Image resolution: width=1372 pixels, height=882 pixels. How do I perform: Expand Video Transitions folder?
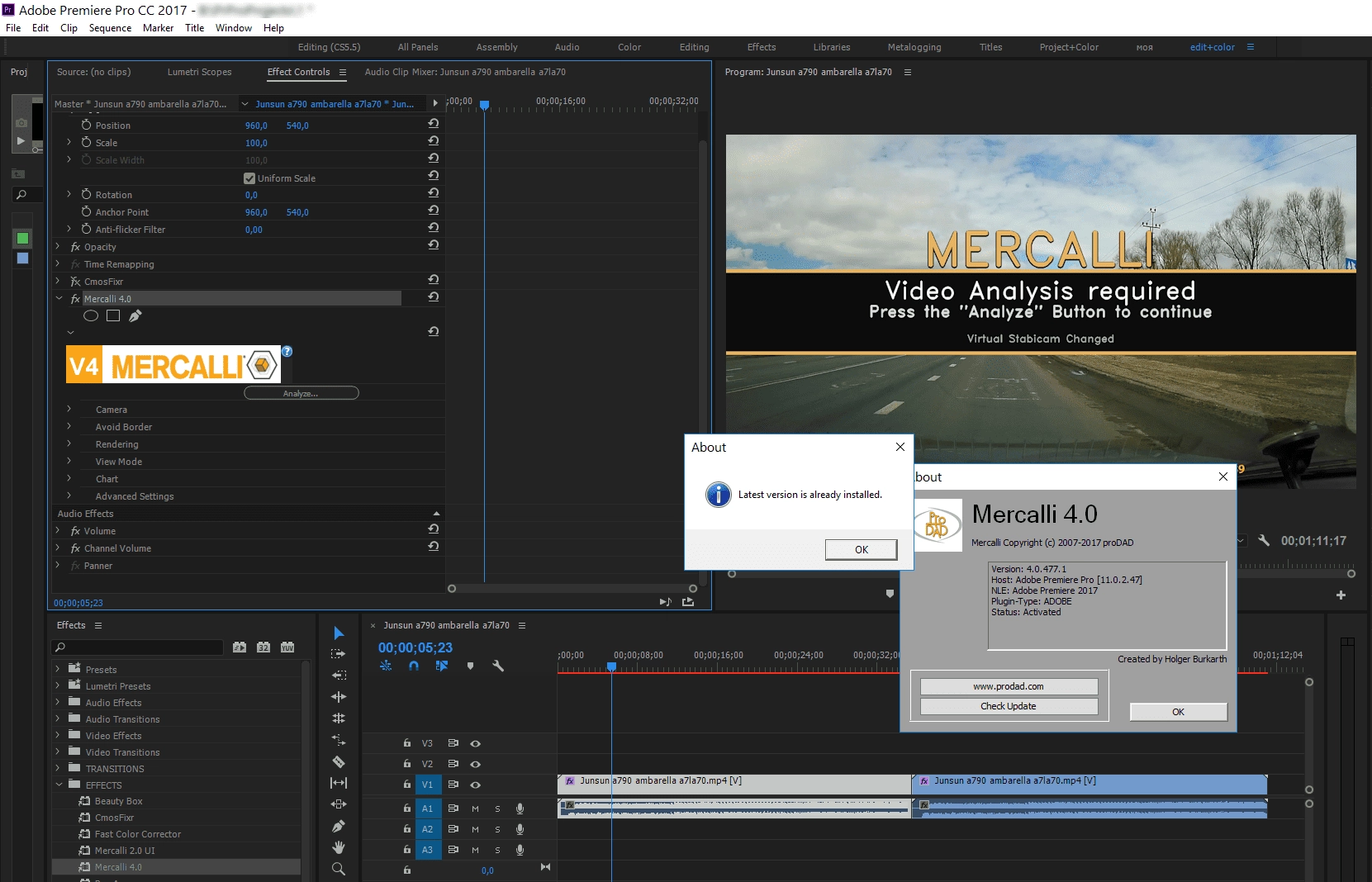pos(58,752)
